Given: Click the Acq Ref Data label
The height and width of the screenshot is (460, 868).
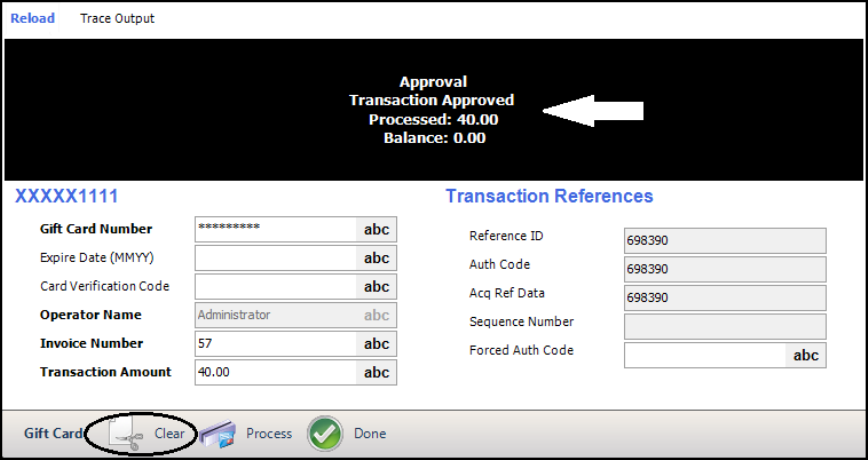Looking at the screenshot, I should point(507,293).
